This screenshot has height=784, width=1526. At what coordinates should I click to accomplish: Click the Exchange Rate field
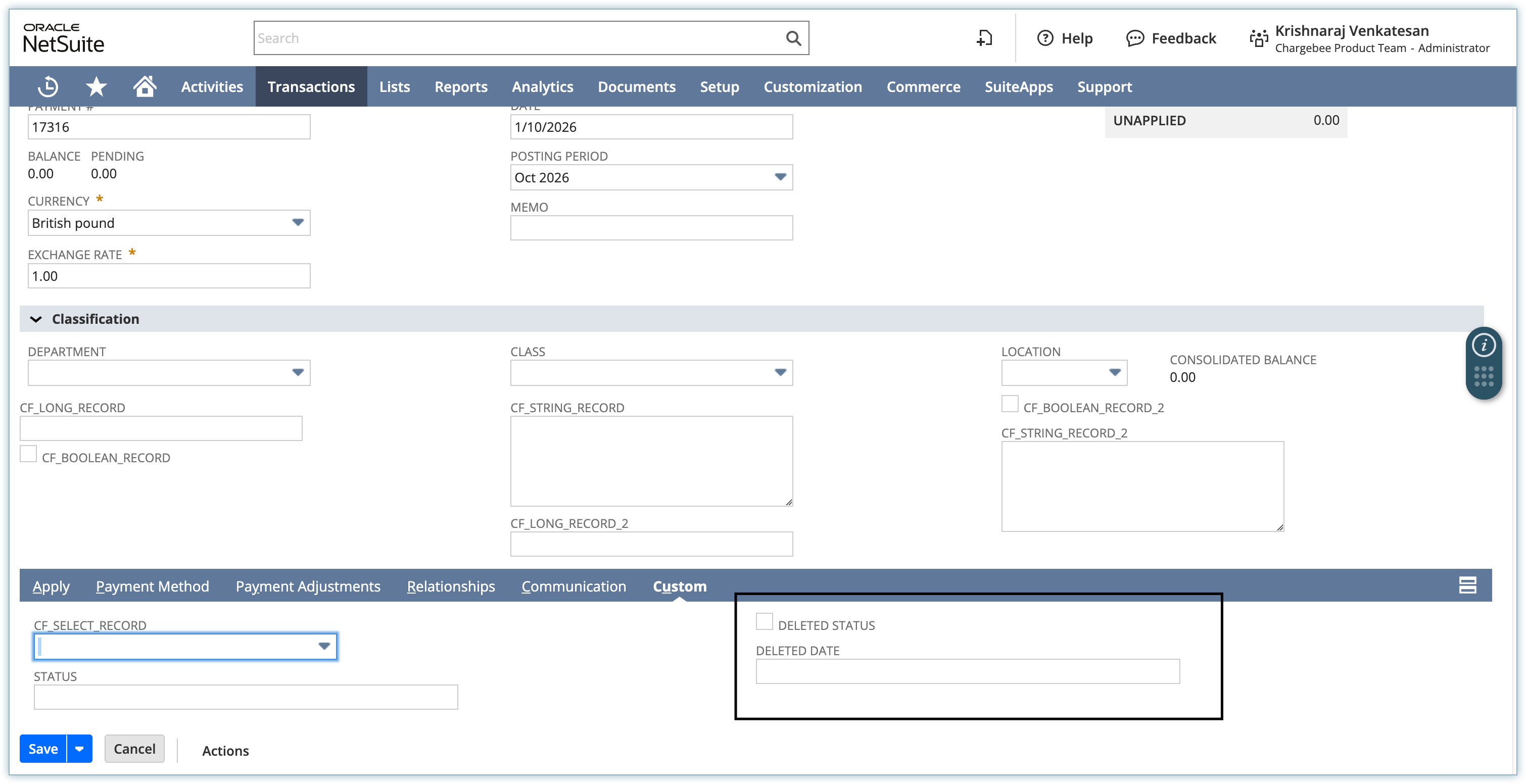169,276
